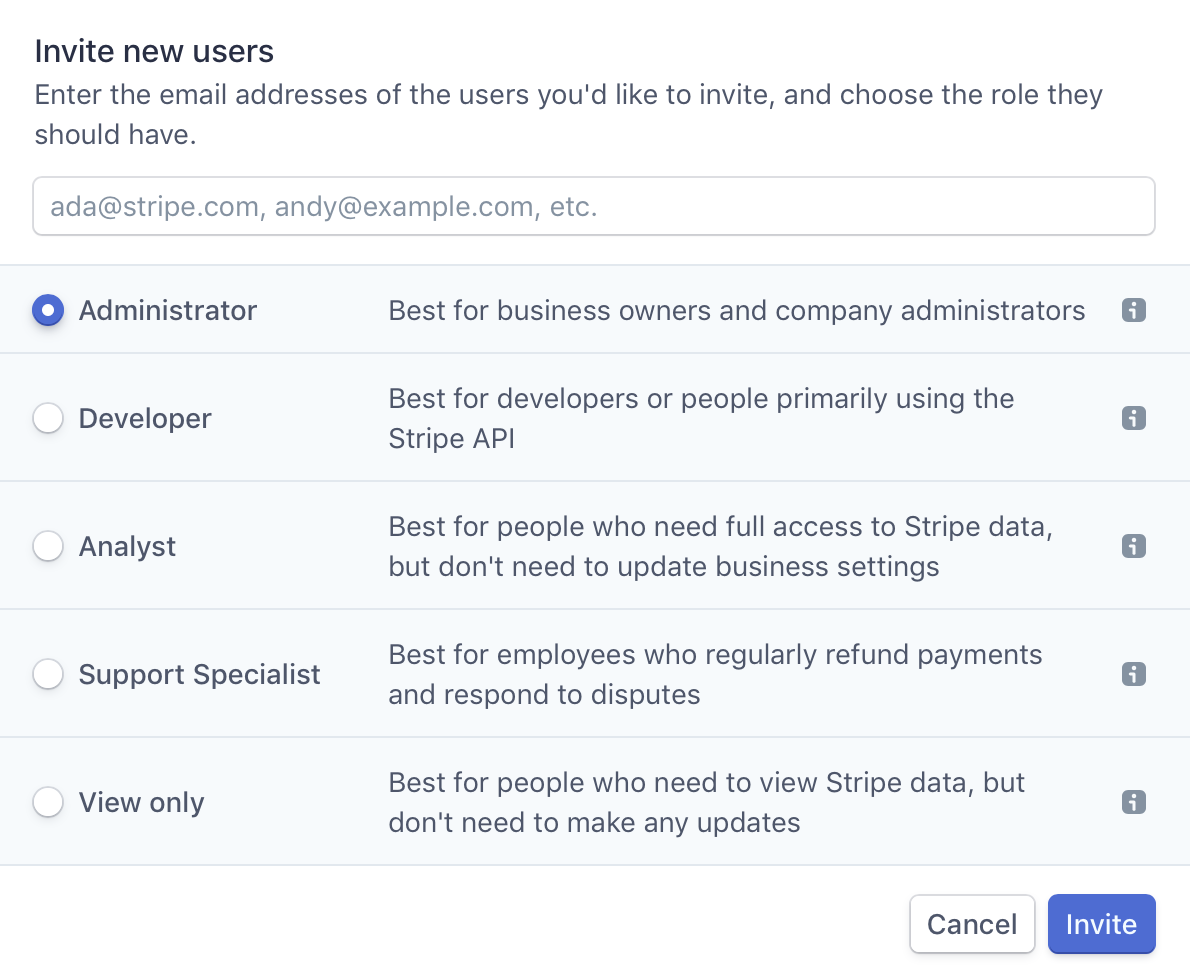Choose the View only role label
Viewport: 1190px width, 974px height.
(x=142, y=802)
